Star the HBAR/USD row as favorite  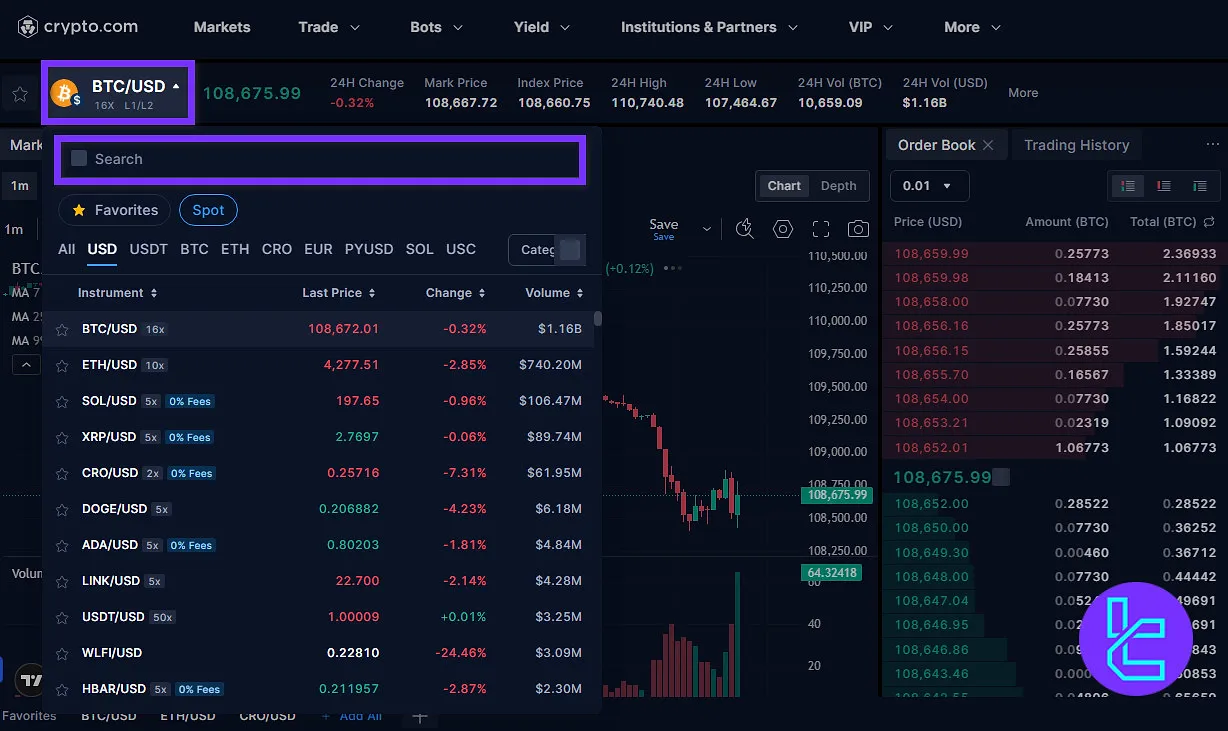tap(62, 689)
